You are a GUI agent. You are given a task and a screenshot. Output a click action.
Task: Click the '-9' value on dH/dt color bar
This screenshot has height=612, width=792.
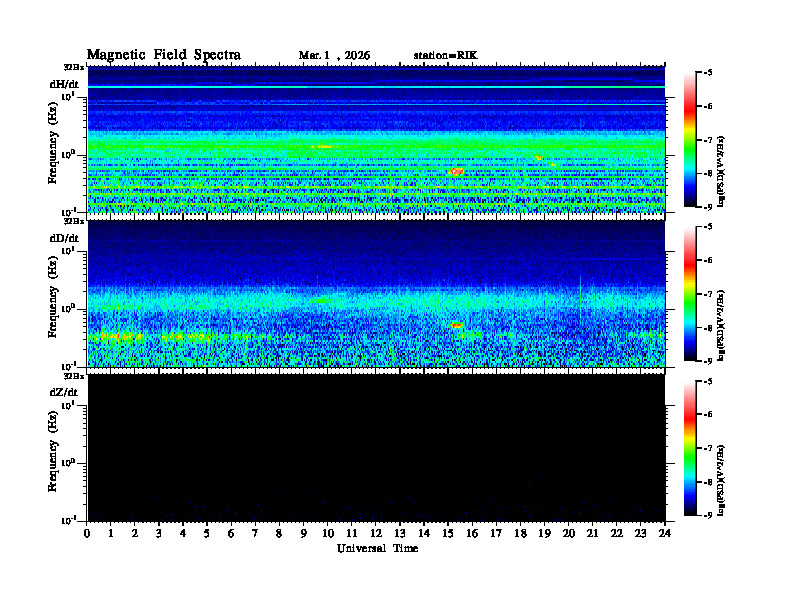[x=708, y=207]
